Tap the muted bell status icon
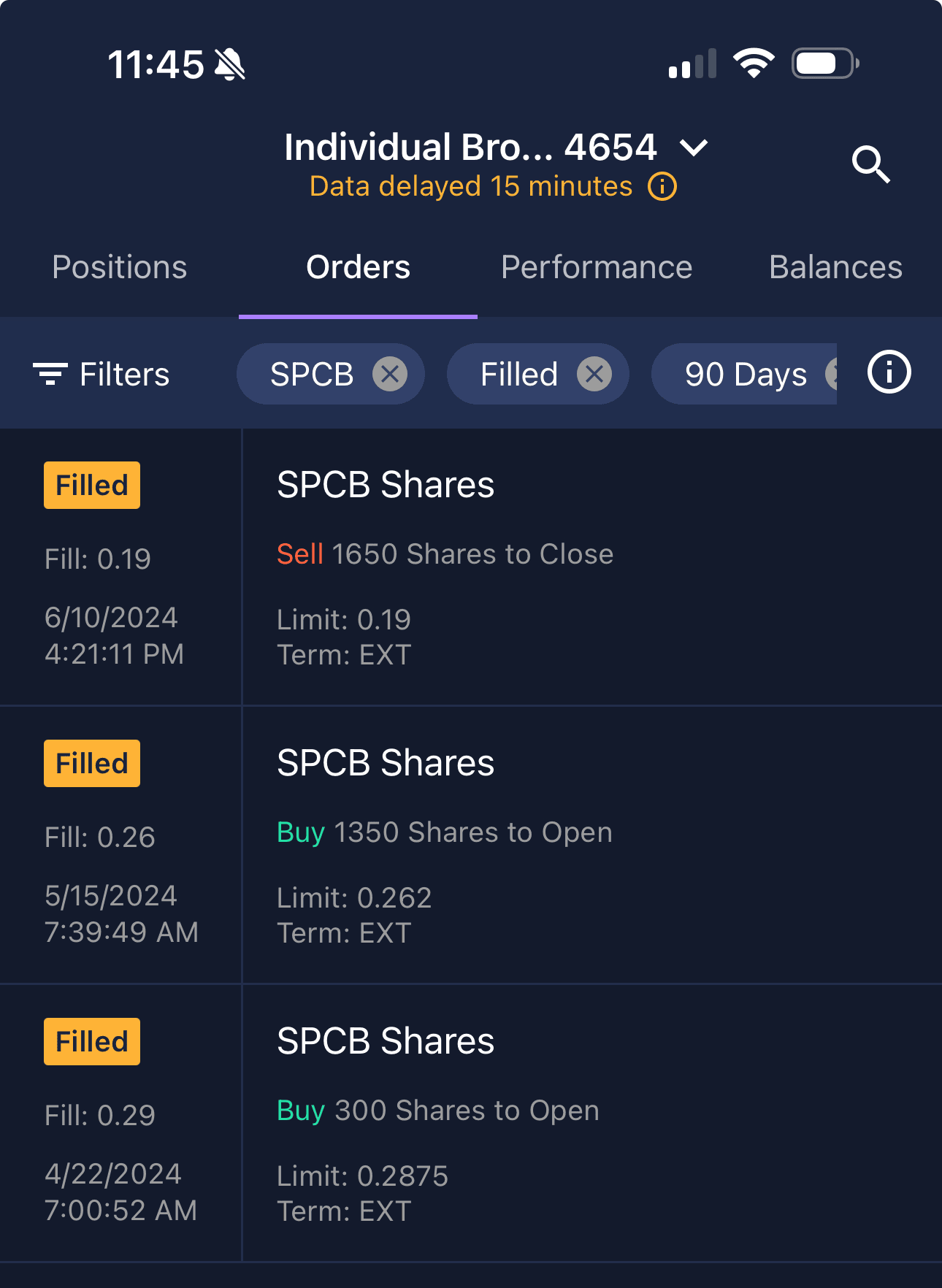The width and height of the screenshot is (942, 1288). tap(230, 64)
